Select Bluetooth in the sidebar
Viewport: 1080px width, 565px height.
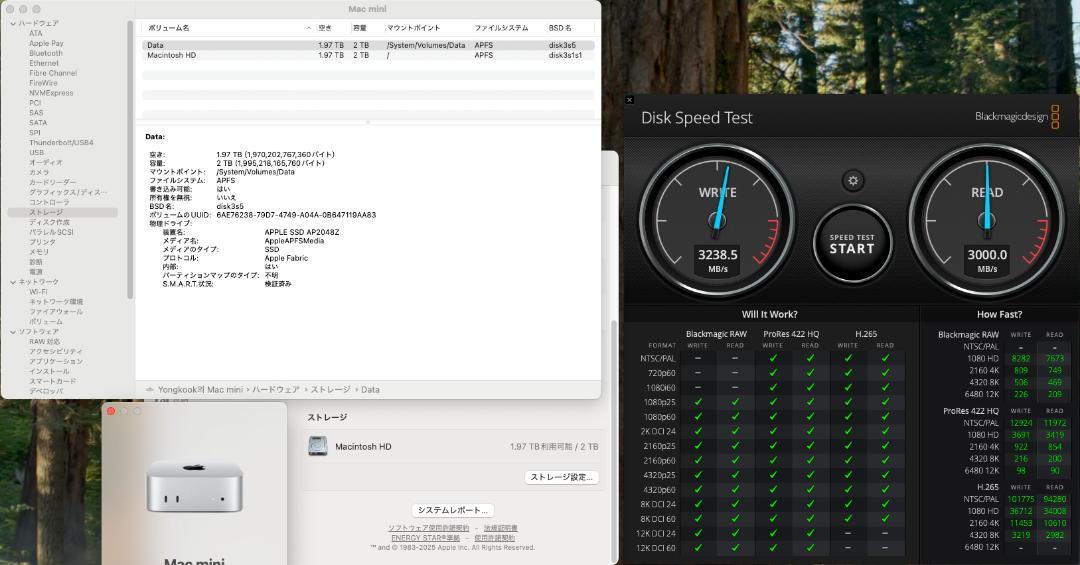pos(46,53)
